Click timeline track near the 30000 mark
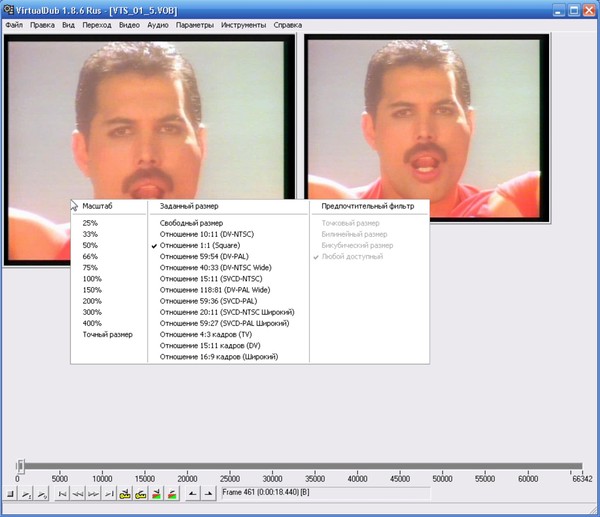600x517 pixels. coord(272,466)
